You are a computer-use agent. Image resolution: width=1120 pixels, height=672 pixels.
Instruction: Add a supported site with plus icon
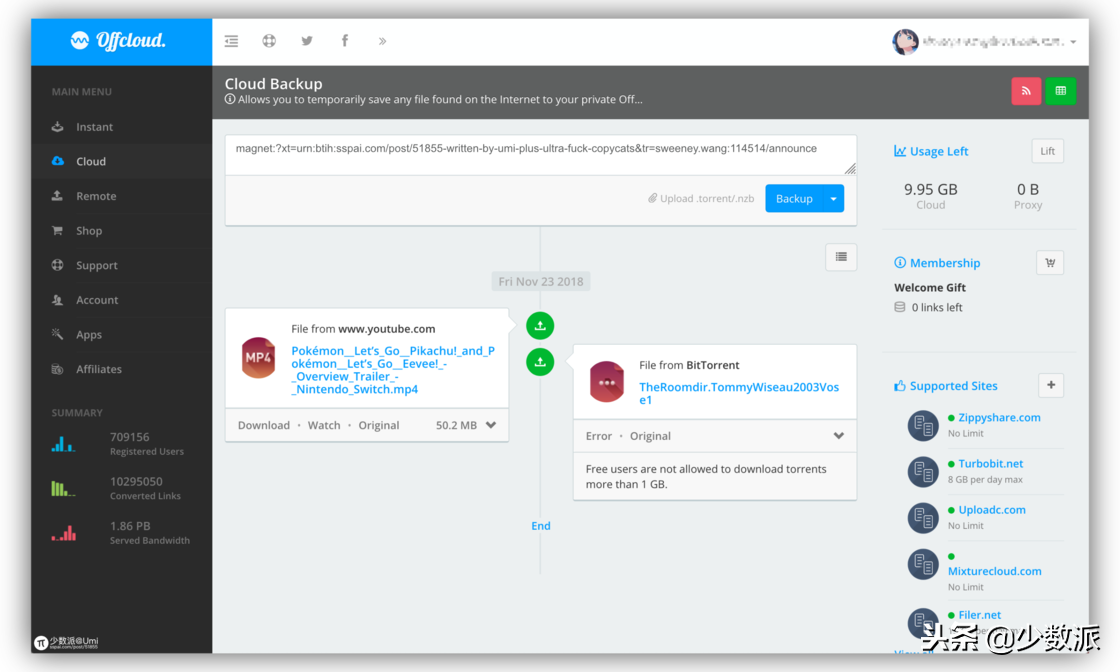coord(1051,385)
